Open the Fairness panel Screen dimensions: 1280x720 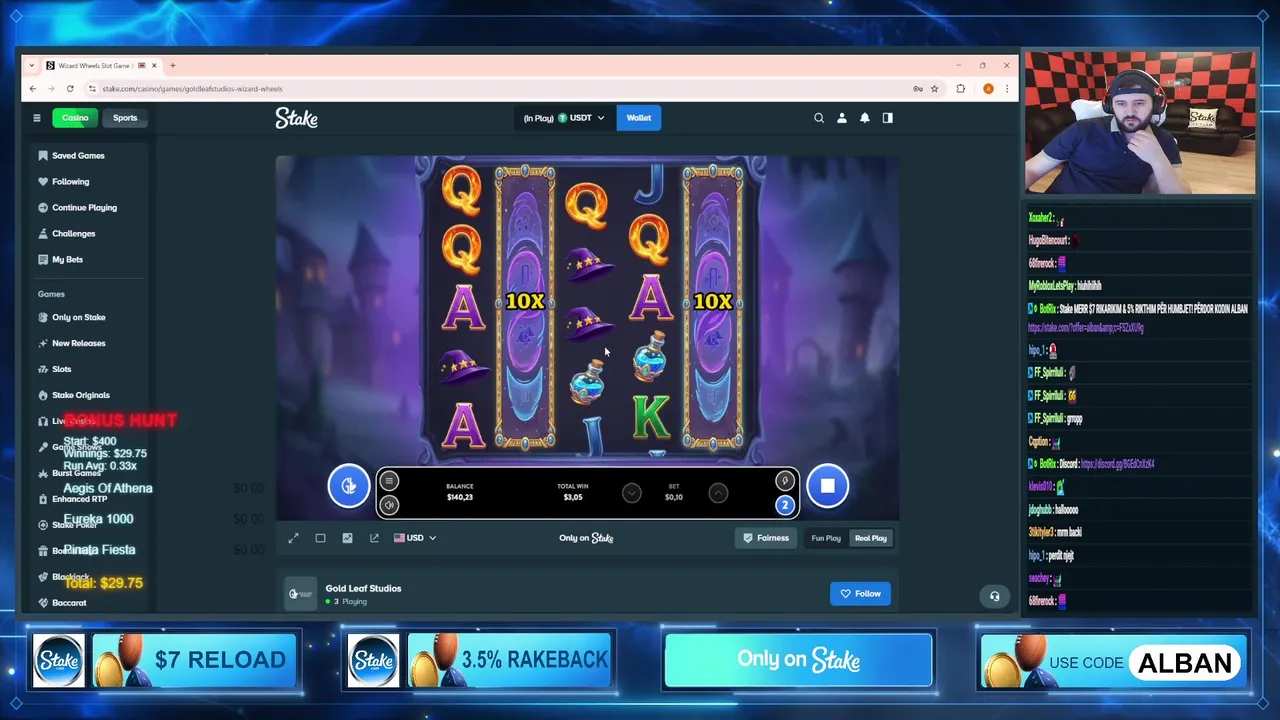click(766, 538)
